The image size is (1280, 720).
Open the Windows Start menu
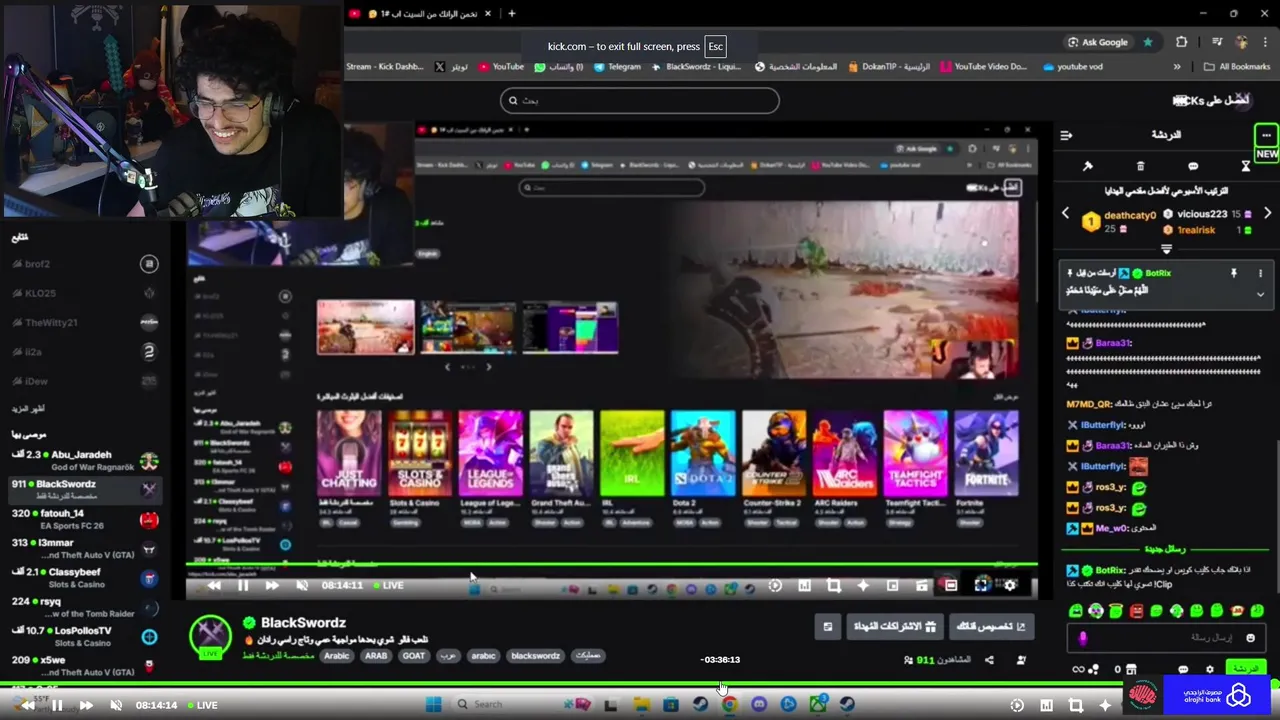tap(433, 705)
